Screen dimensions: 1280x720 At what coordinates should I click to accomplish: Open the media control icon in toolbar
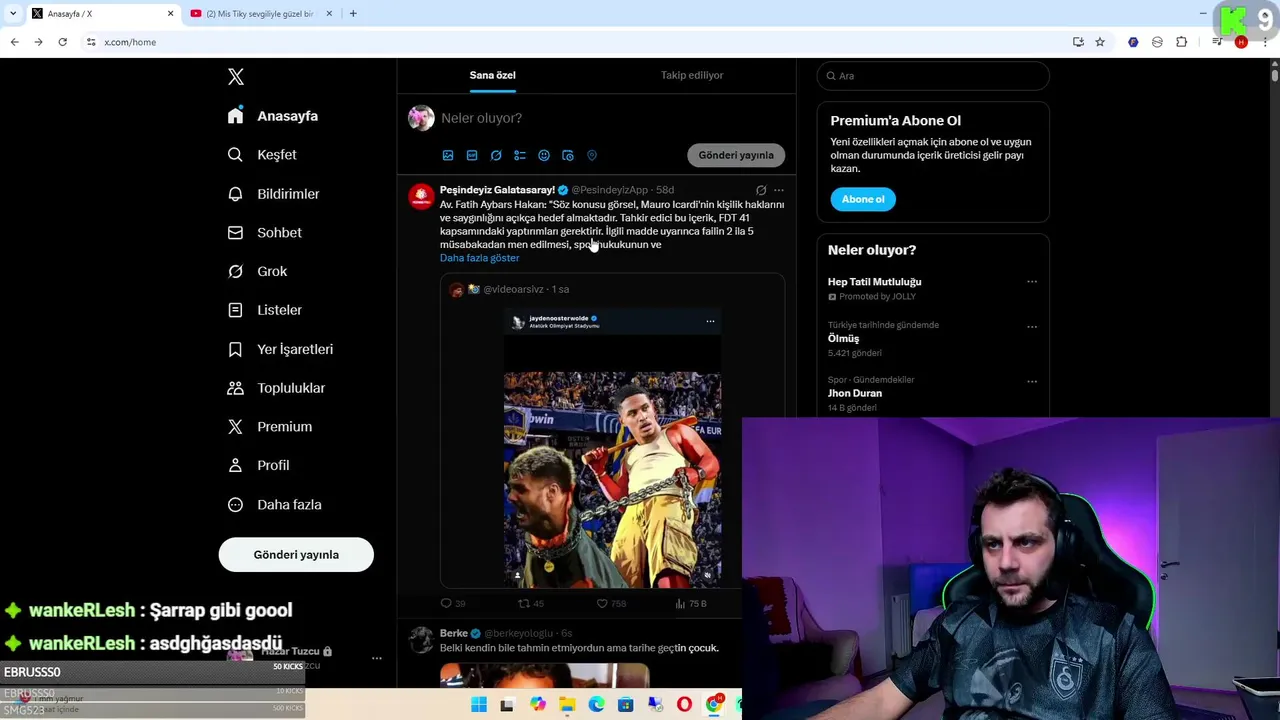pyautogui.click(x=1217, y=42)
